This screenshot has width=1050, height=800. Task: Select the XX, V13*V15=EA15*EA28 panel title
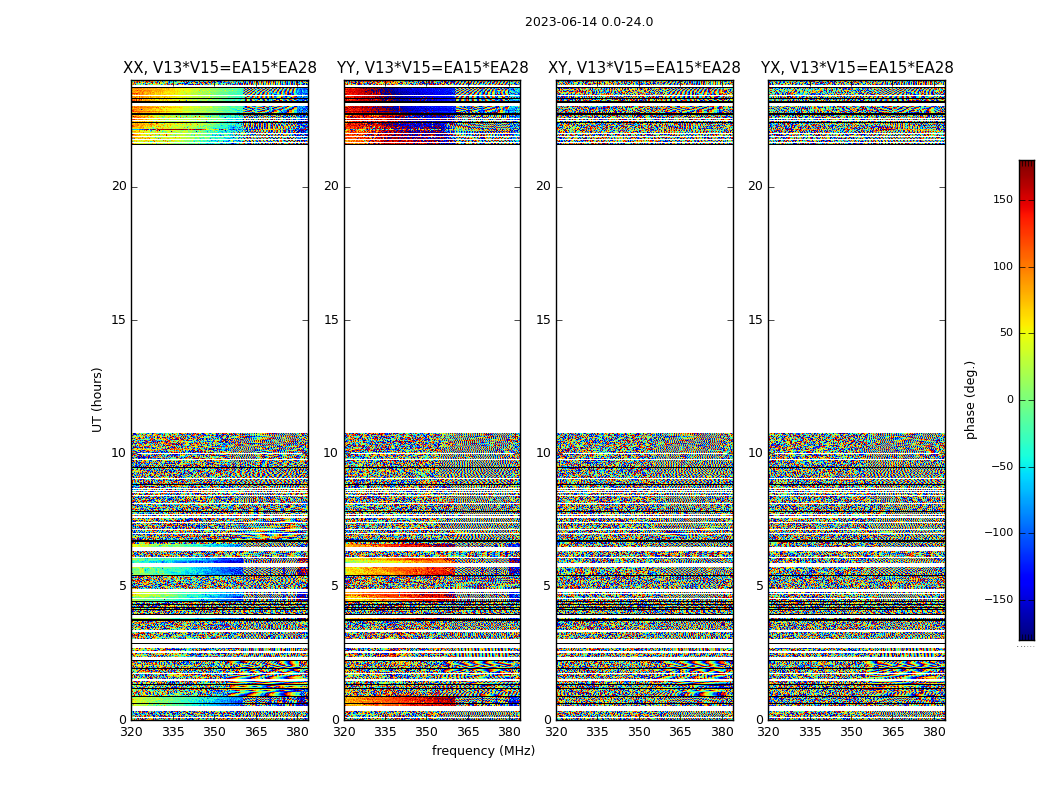220,68
